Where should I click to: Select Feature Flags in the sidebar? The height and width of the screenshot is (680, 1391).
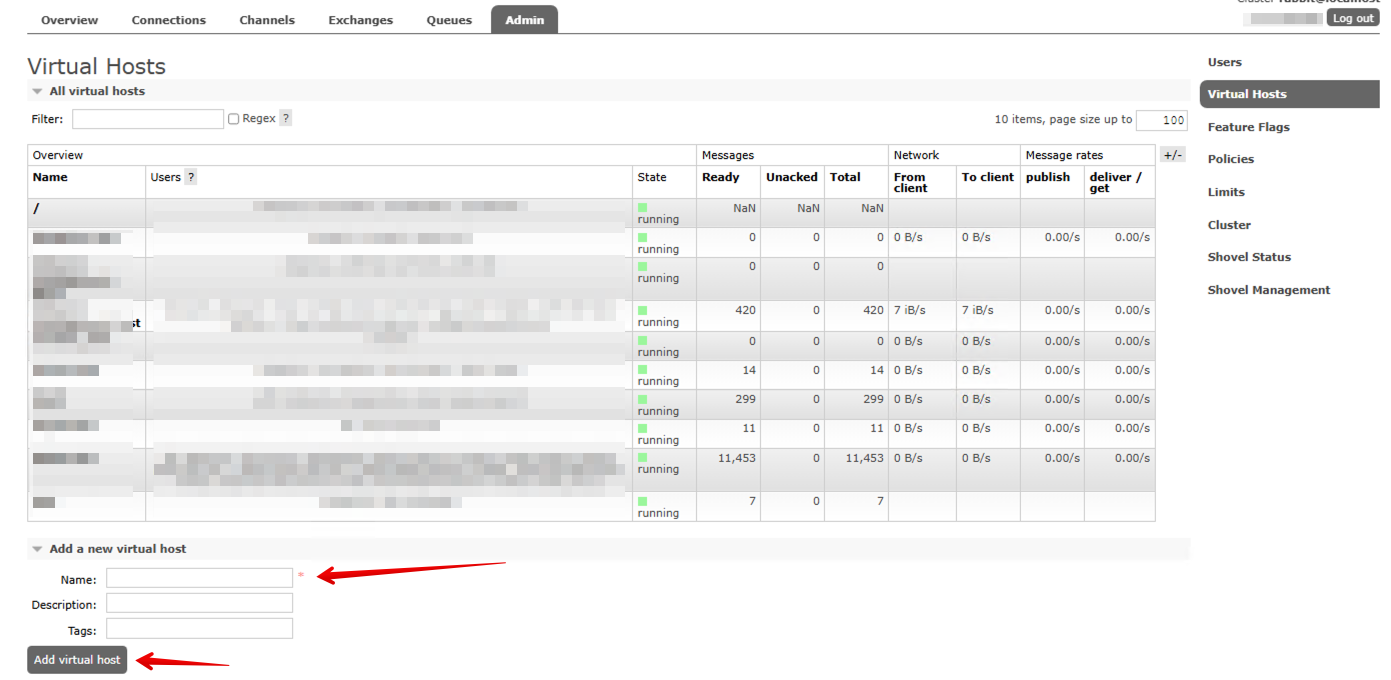click(1248, 127)
